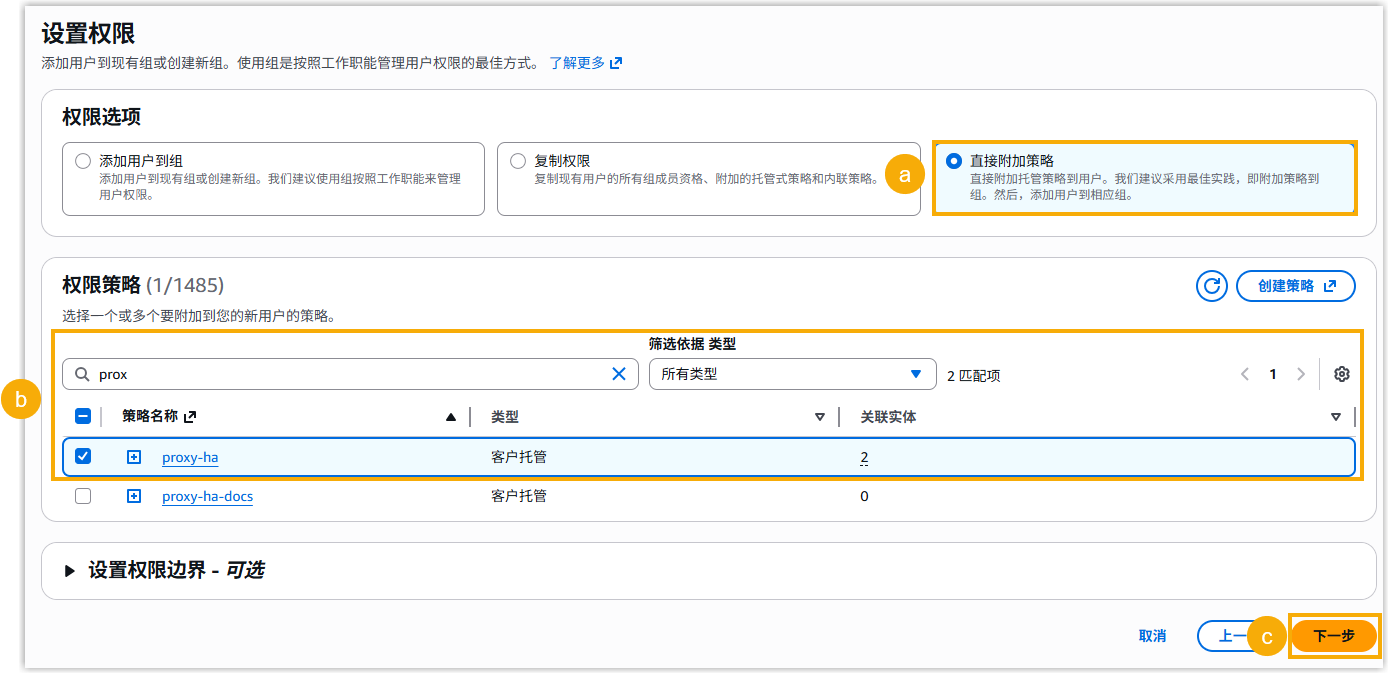Sort by 策略名称 ascending triangle
The width and height of the screenshot is (1389, 674).
tap(451, 417)
